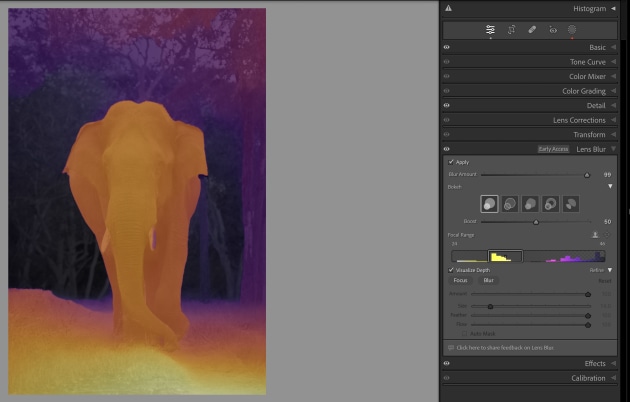Click the Early Access badge

point(554,149)
